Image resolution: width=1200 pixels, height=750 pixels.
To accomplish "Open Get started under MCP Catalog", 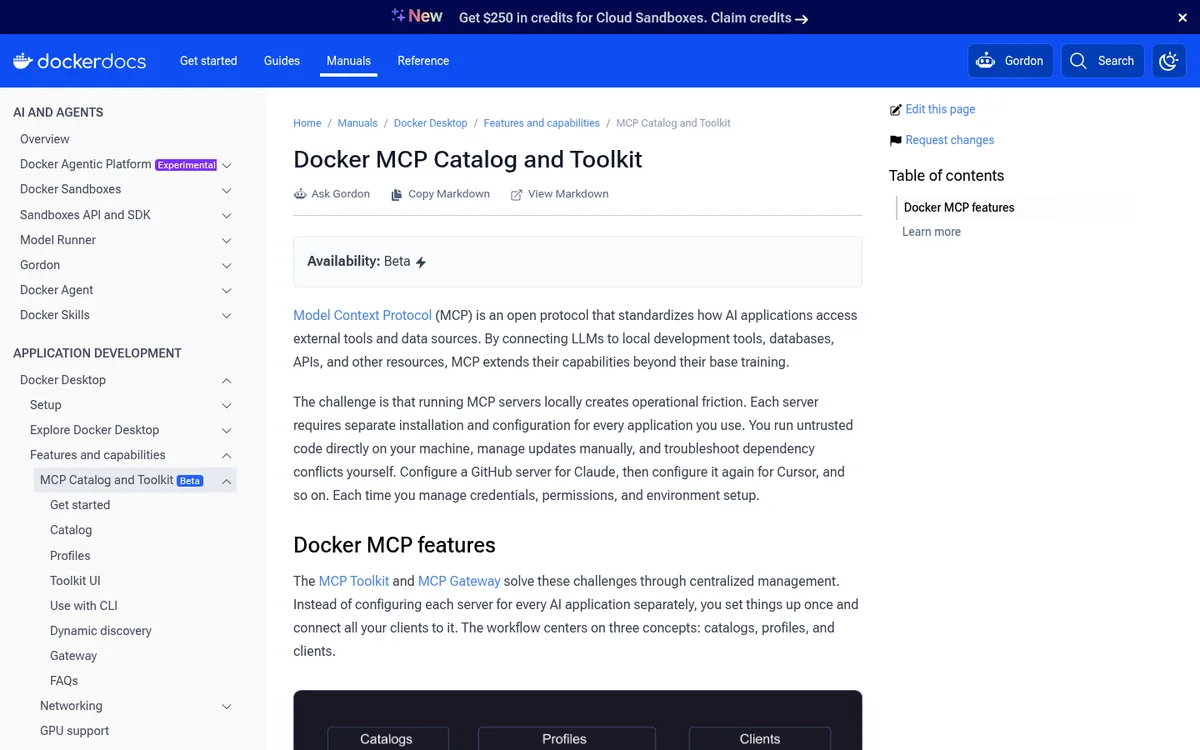I will pos(80,505).
